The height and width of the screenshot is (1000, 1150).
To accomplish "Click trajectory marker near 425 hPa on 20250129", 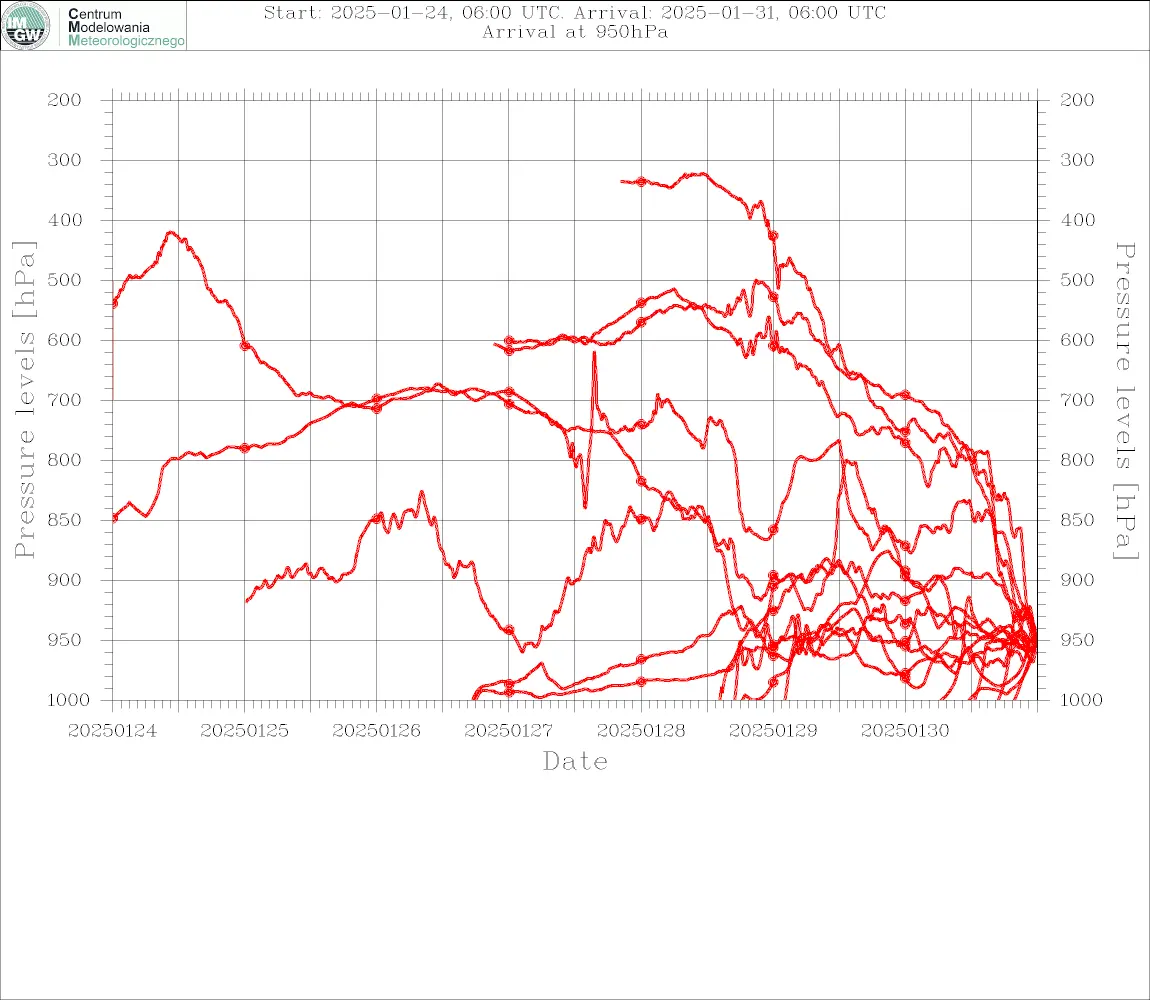I will pyautogui.click(x=773, y=236).
